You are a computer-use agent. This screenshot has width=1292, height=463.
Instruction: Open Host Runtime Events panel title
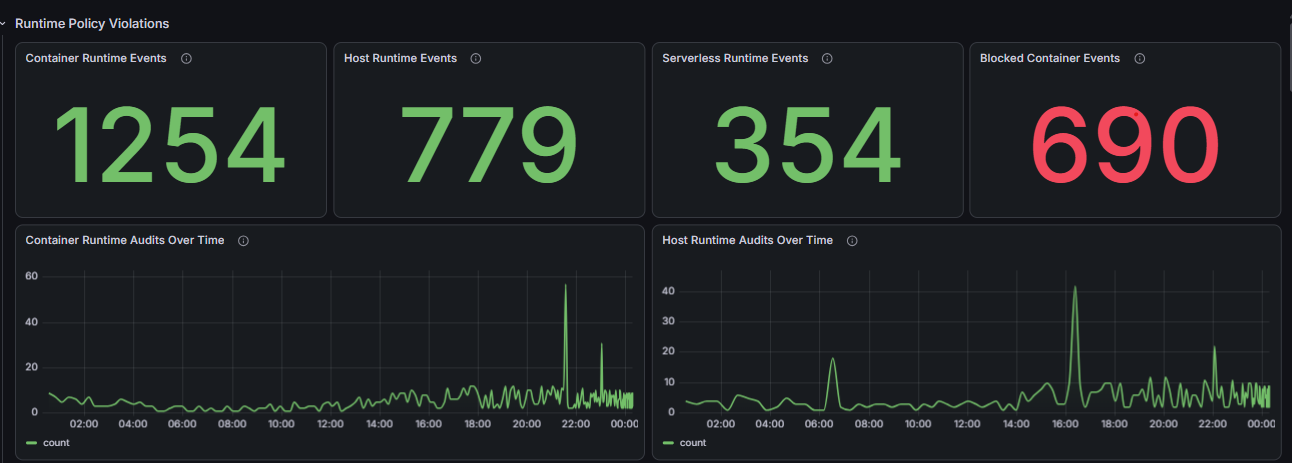point(400,58)
